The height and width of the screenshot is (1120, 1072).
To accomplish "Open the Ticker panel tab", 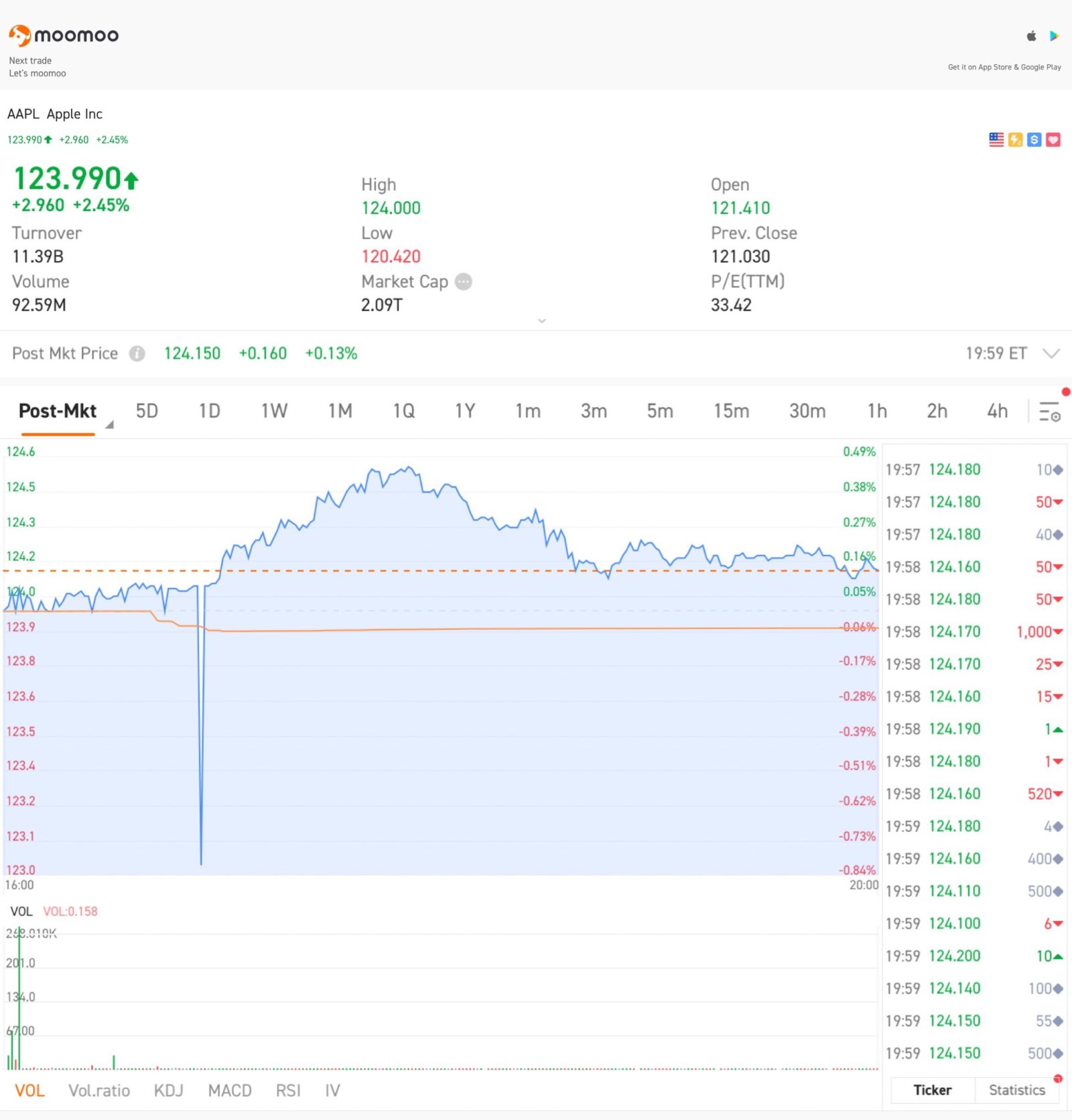I will click(x=932, y=1090).
